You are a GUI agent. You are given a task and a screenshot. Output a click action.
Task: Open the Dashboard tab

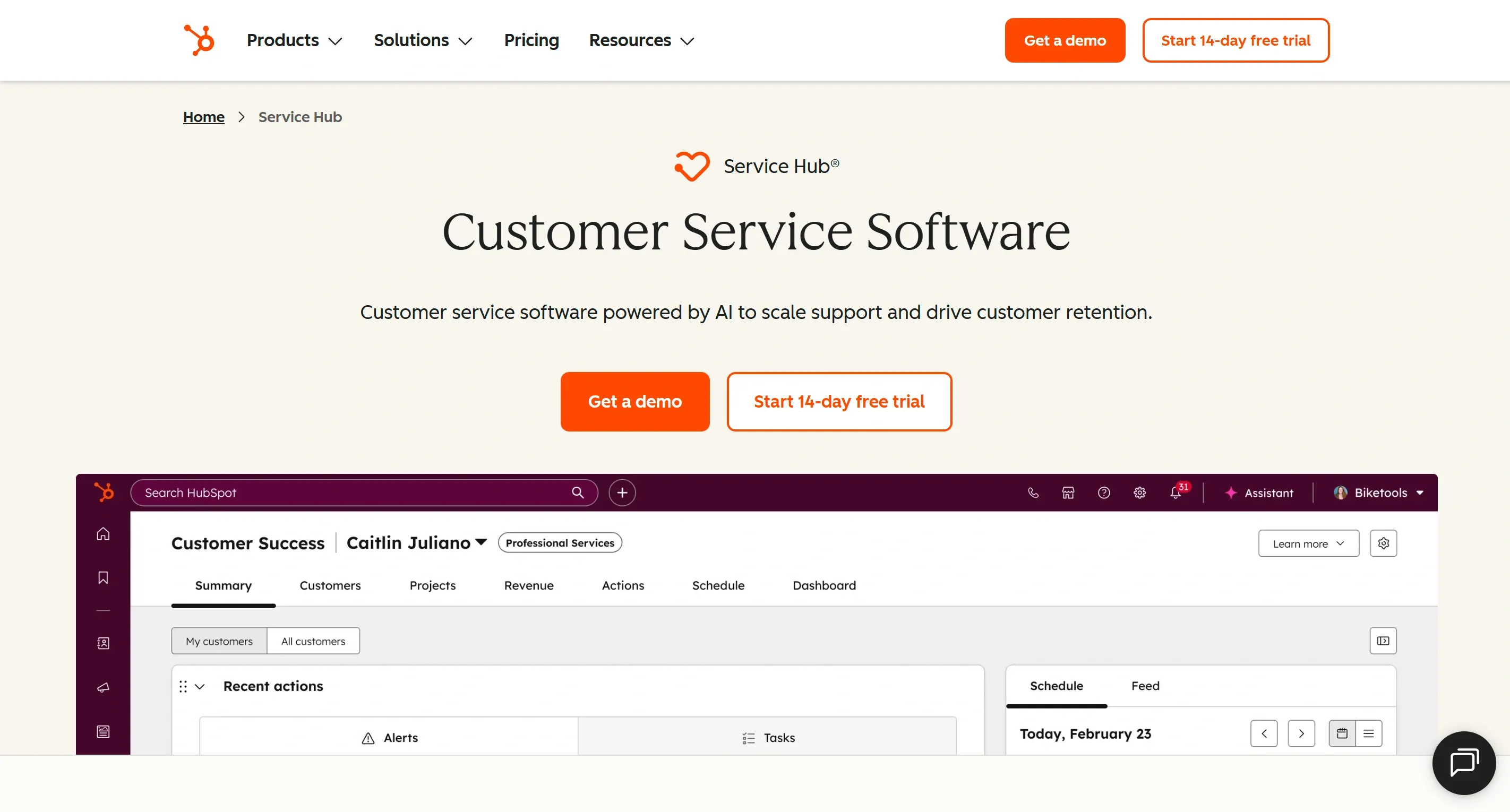coord(824,585)
